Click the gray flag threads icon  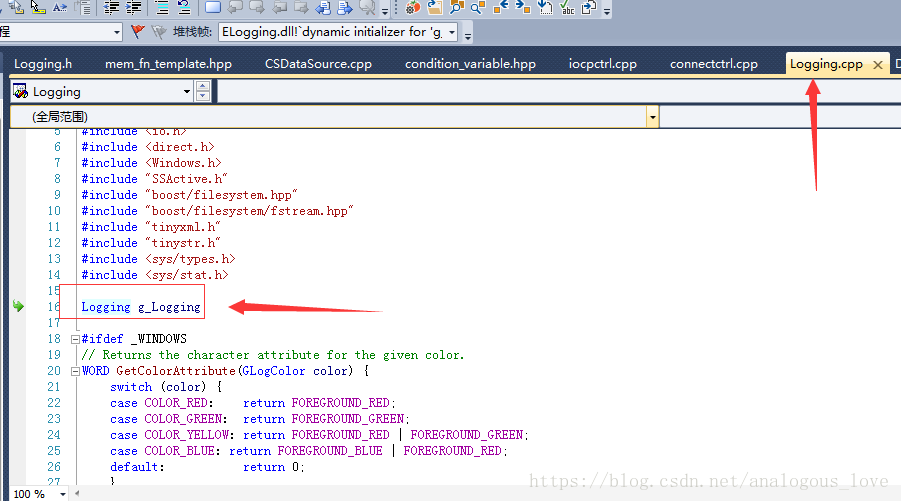click(x=159, y=32)
